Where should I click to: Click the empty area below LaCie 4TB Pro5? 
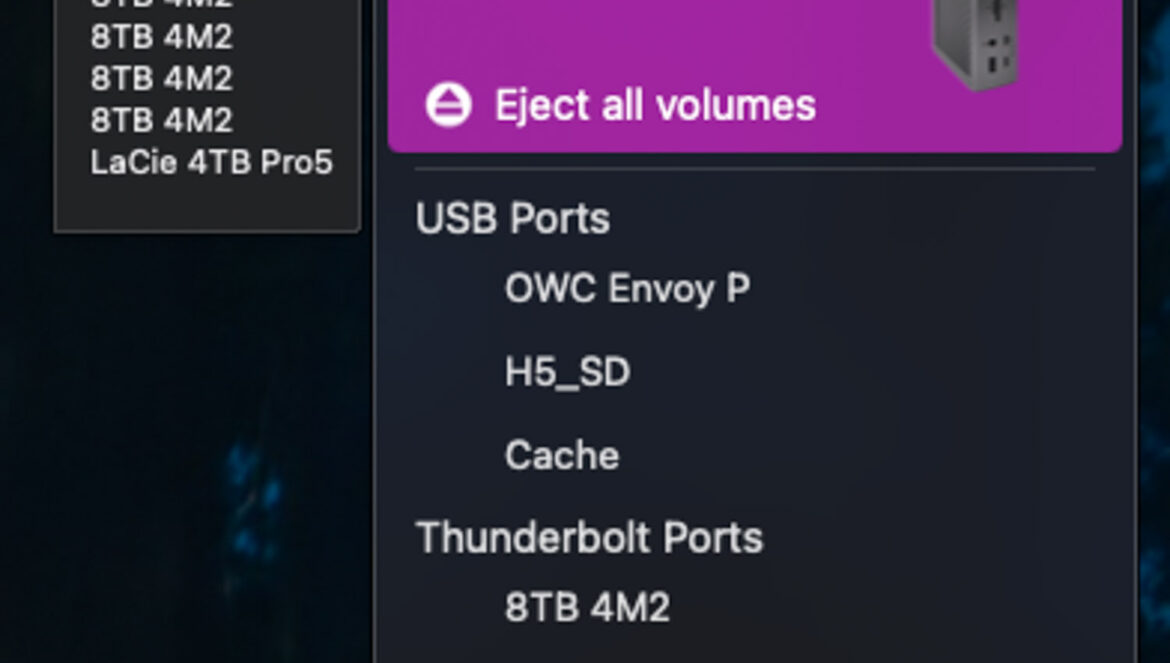(x=207, y=205)
